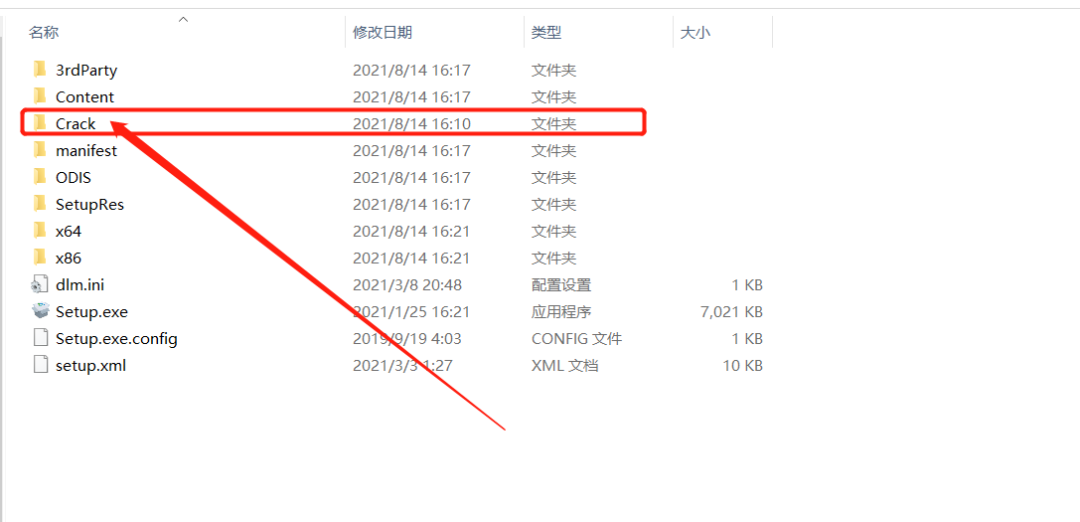Select the 3rdParty folder name
Screen dimensions: 1080x522
tap(86, 70)
